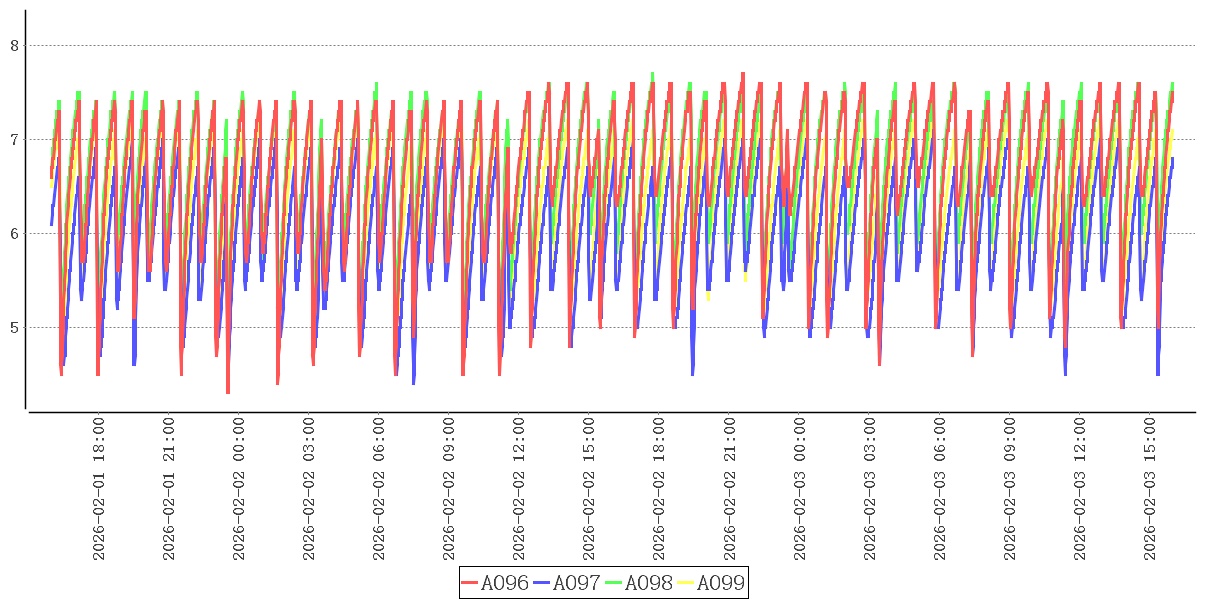Click the A099 legend label
Viewport: 1207px width, 600px height.
click(x=721, y=583)
